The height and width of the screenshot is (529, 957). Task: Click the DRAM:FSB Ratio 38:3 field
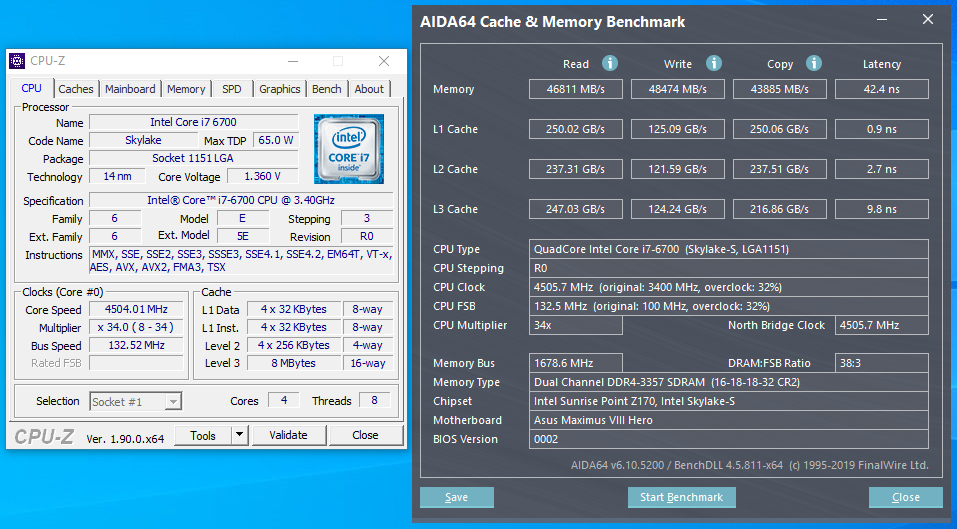(x=882, y=363)
